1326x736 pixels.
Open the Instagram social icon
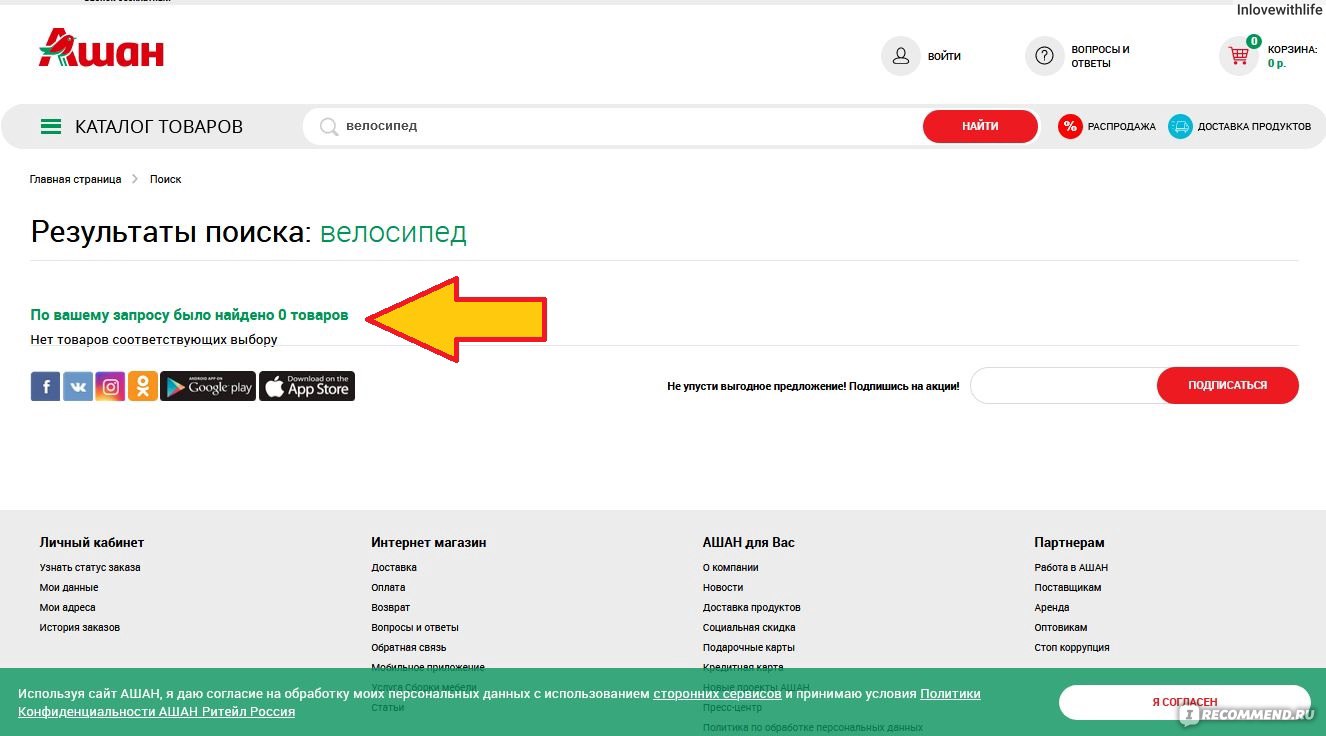pos(110,386)
